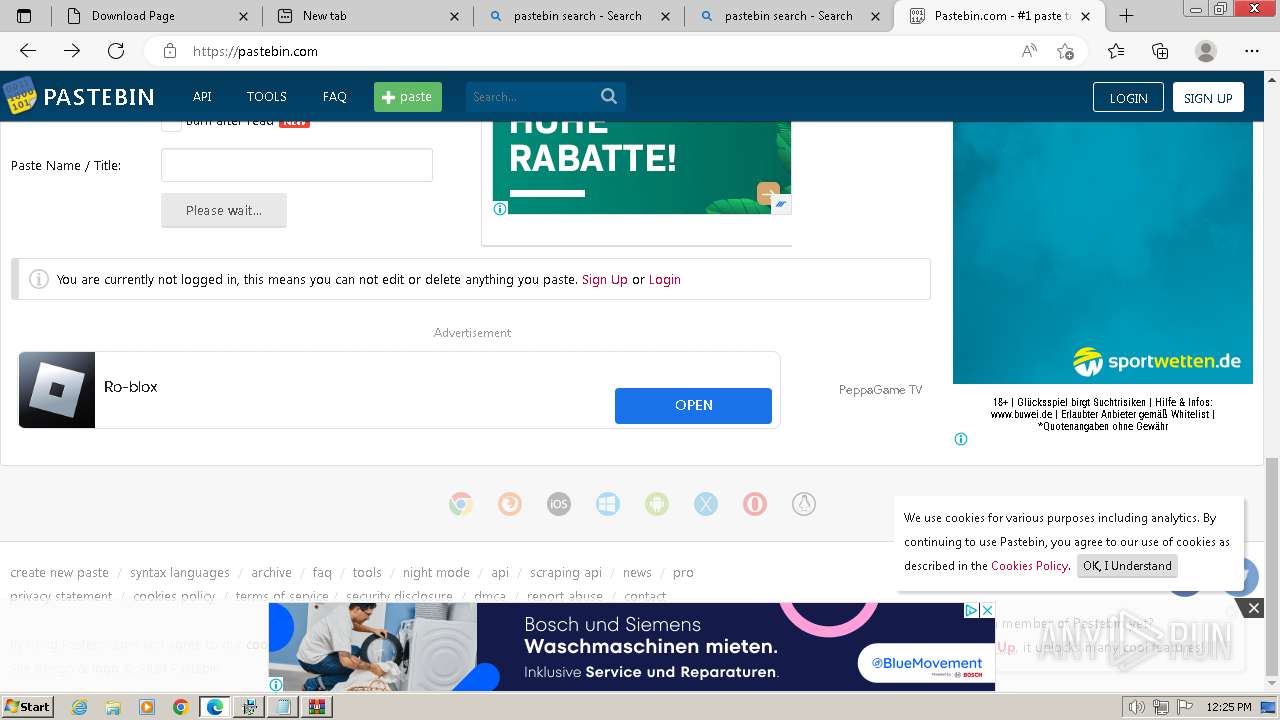Open the API menu item

202,97
